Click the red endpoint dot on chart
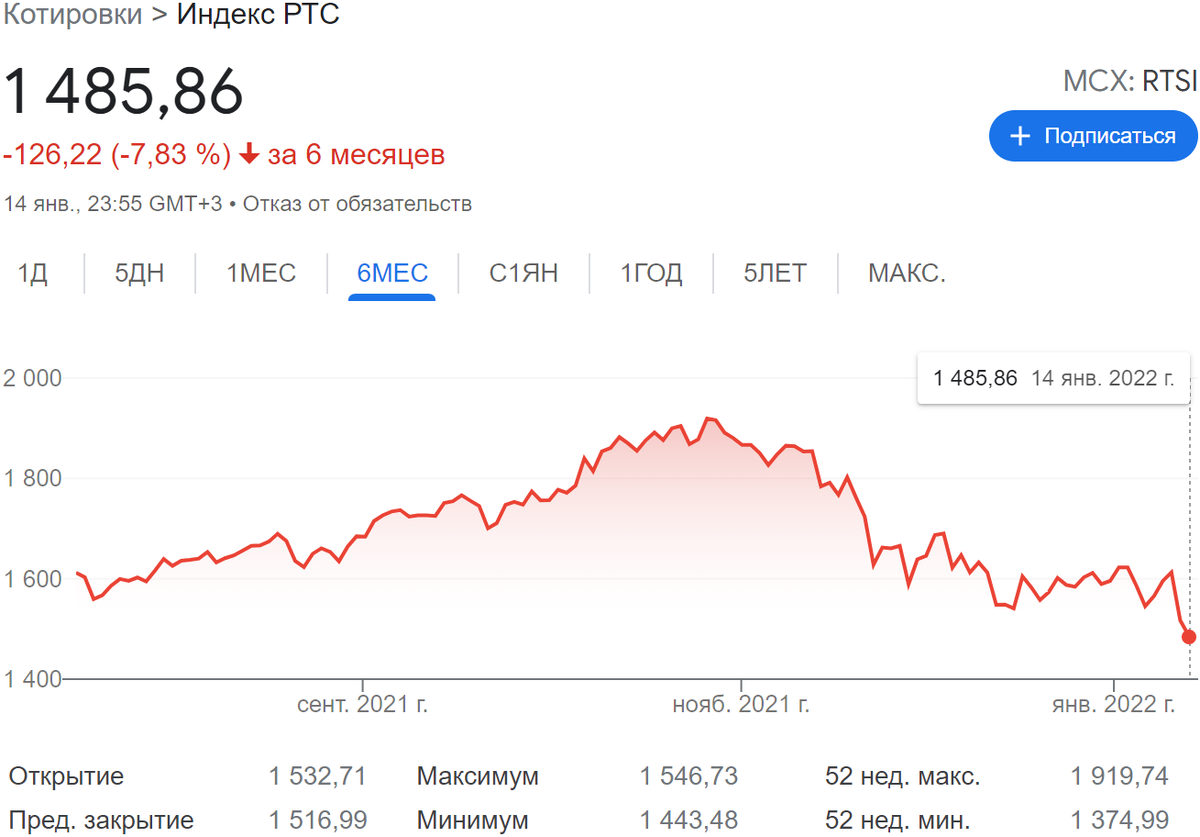The image size is (1200, 837). [x=1189, y=637]
